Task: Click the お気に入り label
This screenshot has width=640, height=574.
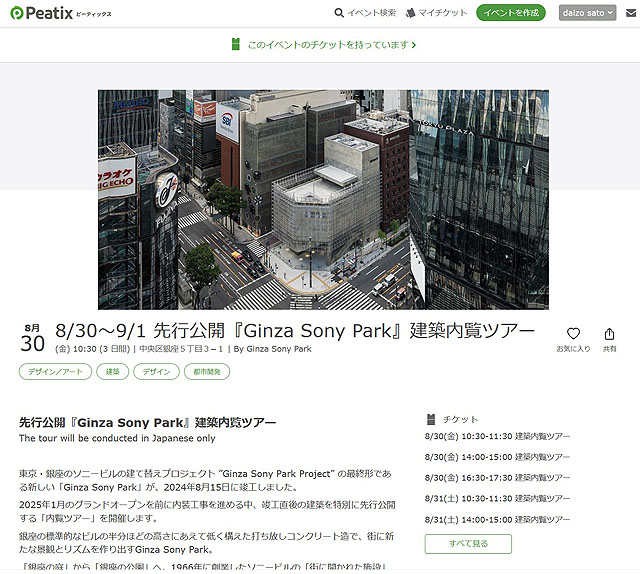Action: [573, 349]
